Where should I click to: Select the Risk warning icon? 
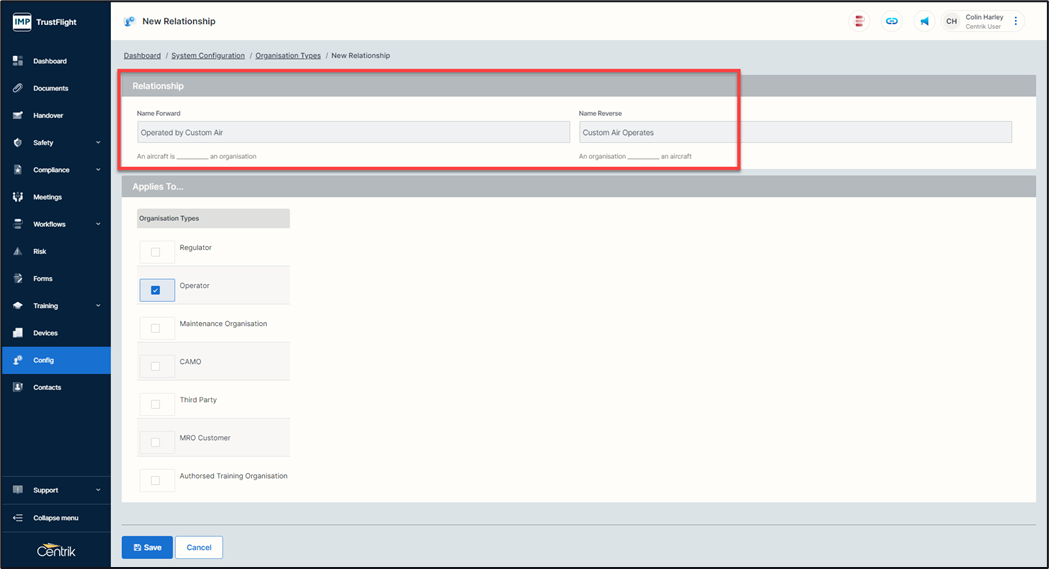pos(18,251)
